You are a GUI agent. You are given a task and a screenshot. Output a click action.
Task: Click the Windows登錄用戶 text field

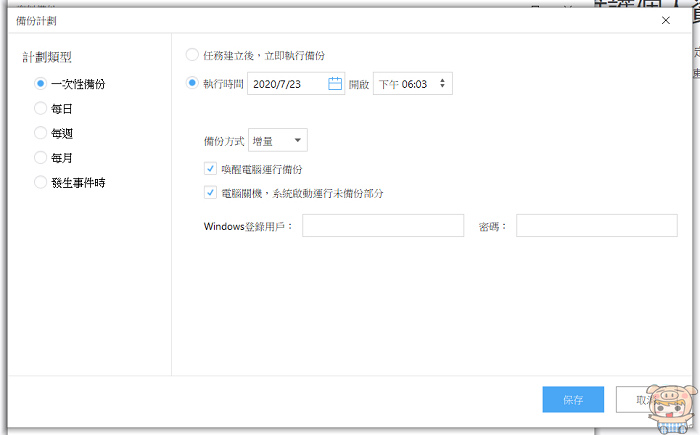click(382, 227)
